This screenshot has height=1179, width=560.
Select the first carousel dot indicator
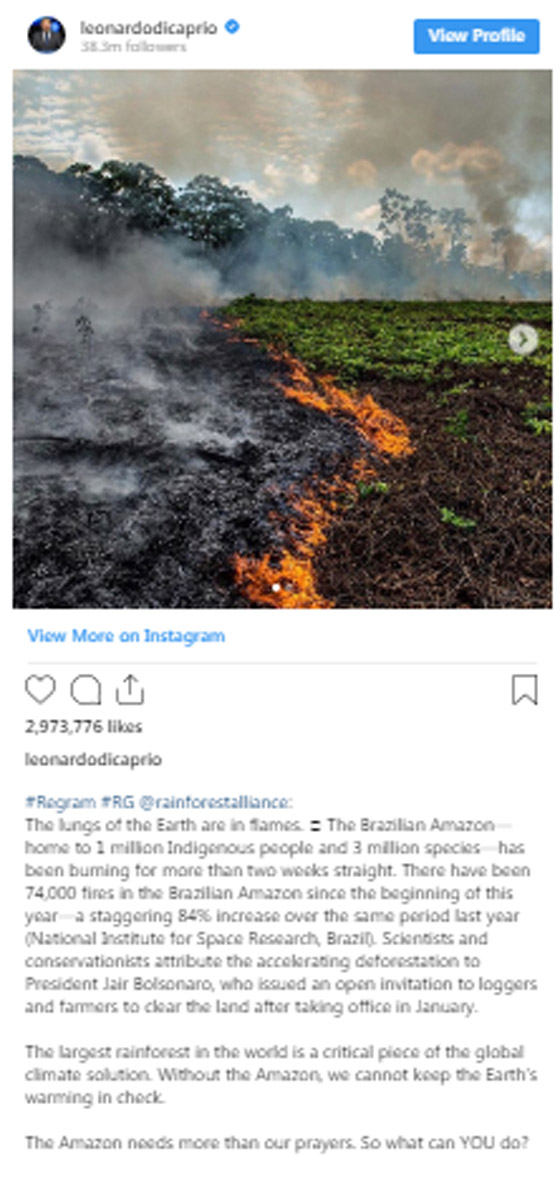coord(276,586)
